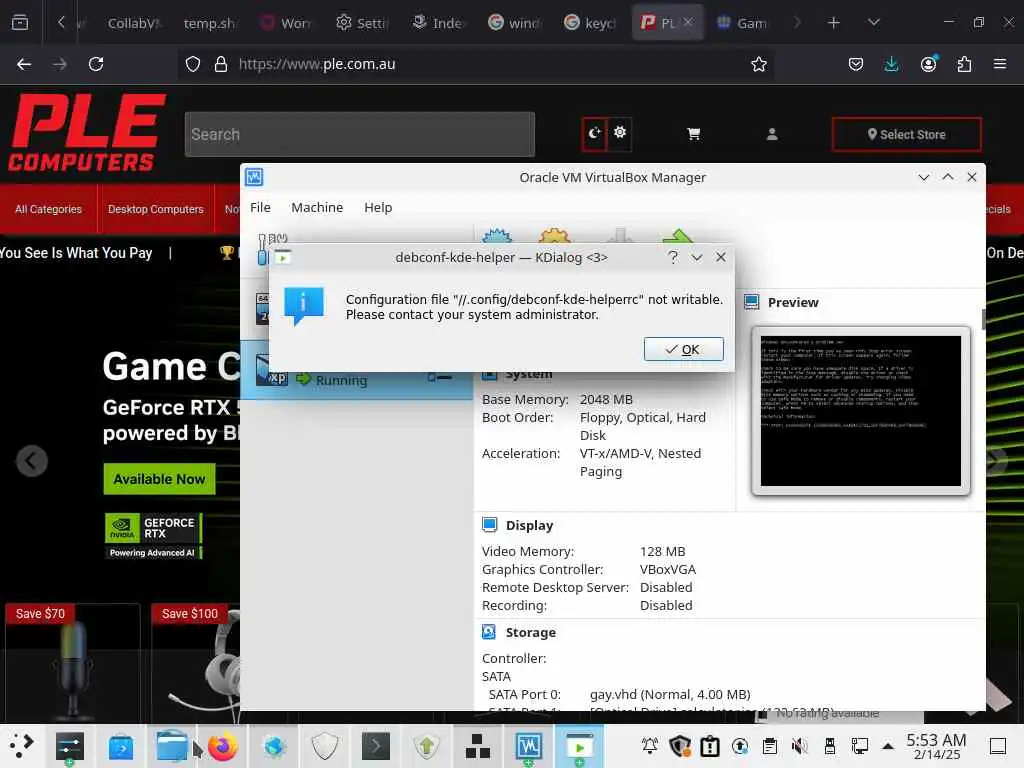The width and height of the screenshot is (1024, 768).
Task: Click the Firefox address bar URL
Action: (317, 64)
